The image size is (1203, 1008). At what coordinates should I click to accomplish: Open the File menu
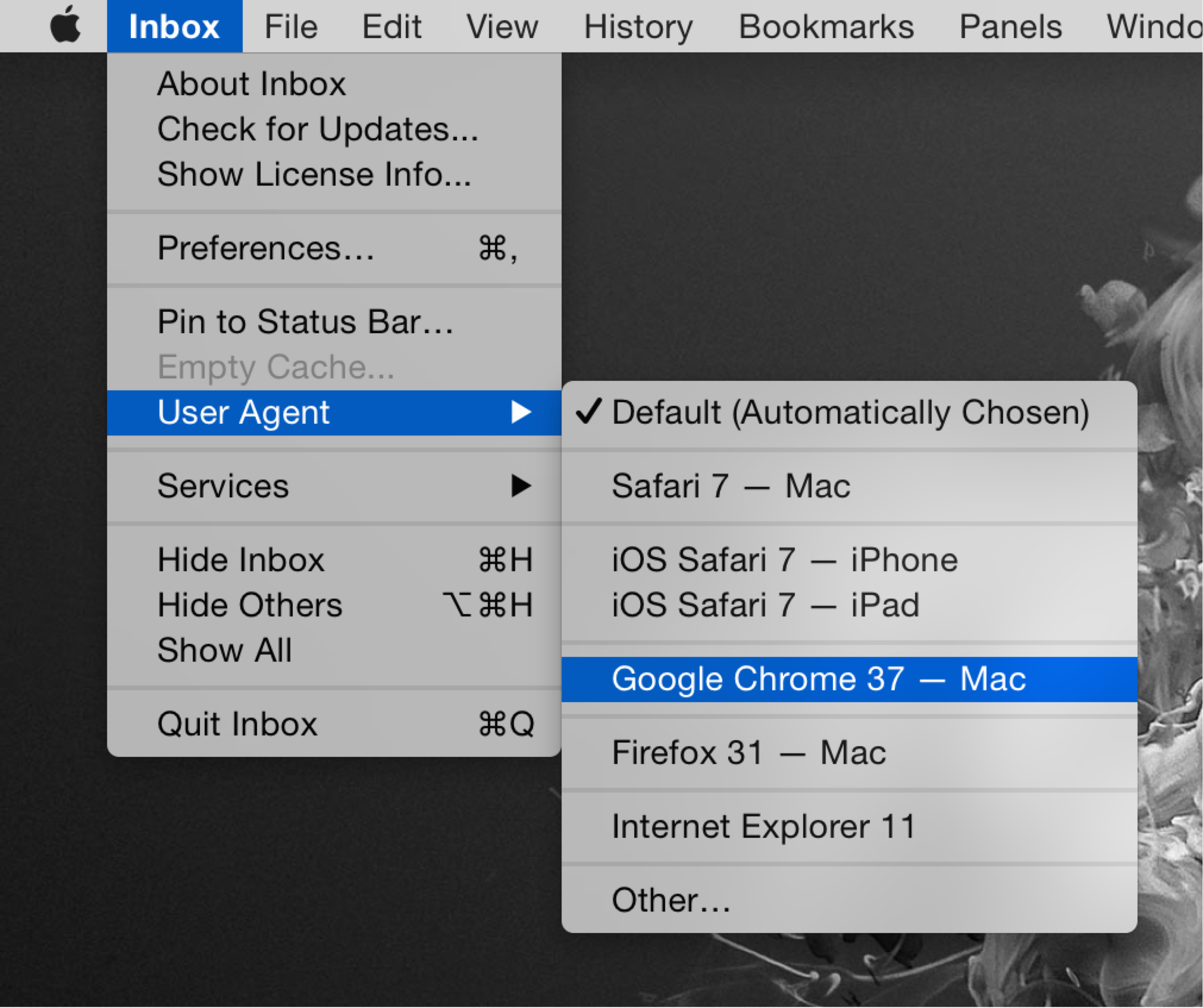click(290, 27)
